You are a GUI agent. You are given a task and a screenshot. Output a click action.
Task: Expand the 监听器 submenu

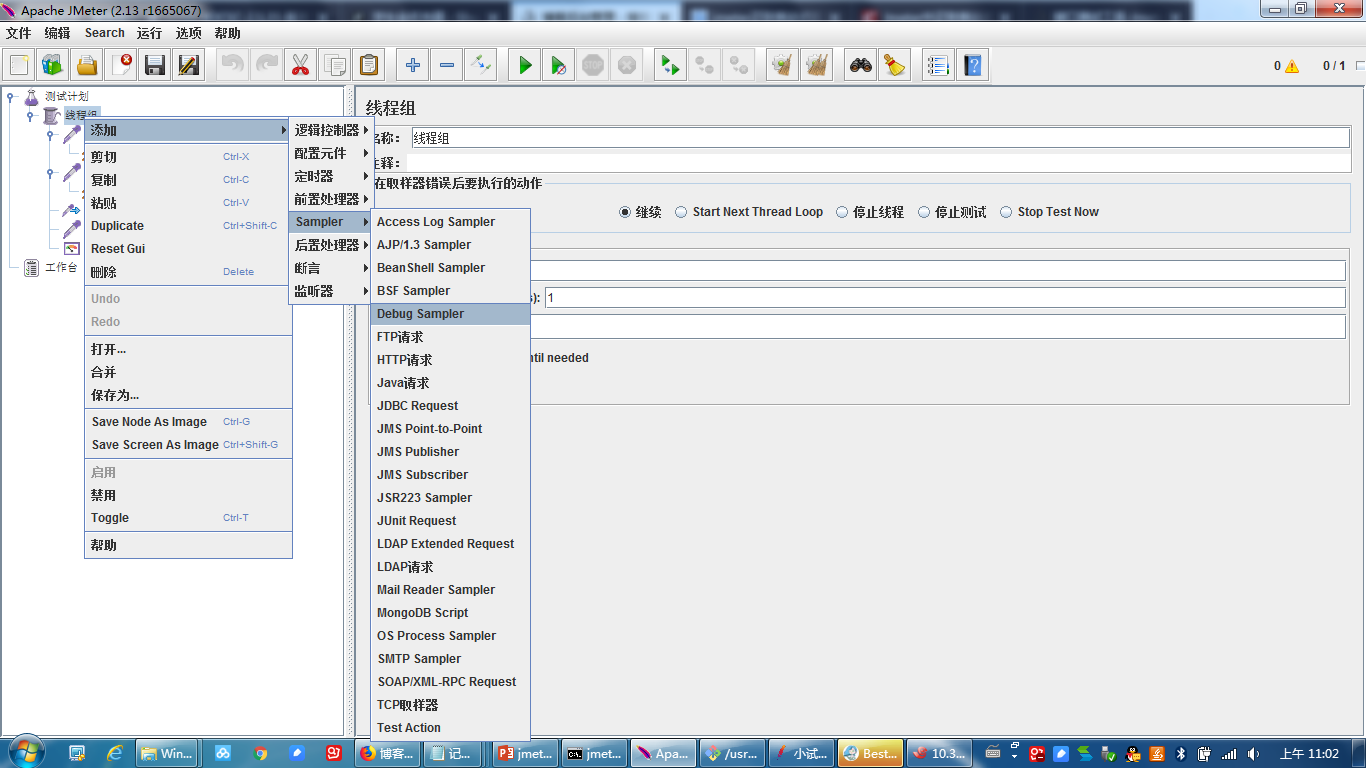point(330,291)
